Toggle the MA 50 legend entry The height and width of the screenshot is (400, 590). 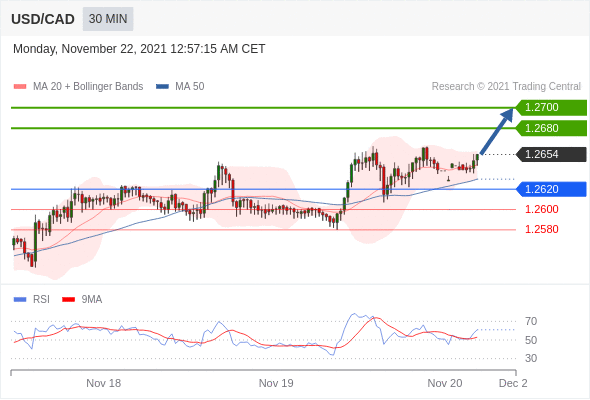(180, 87)
